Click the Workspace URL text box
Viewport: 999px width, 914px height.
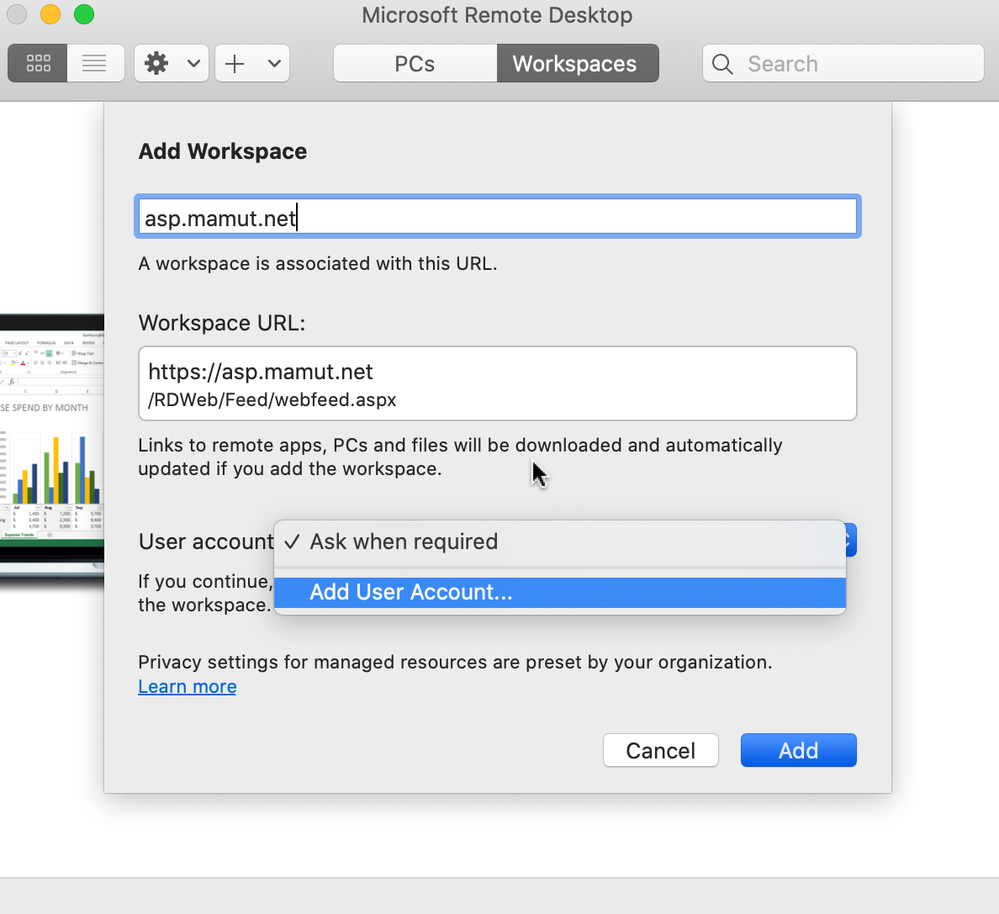point(498,383)
